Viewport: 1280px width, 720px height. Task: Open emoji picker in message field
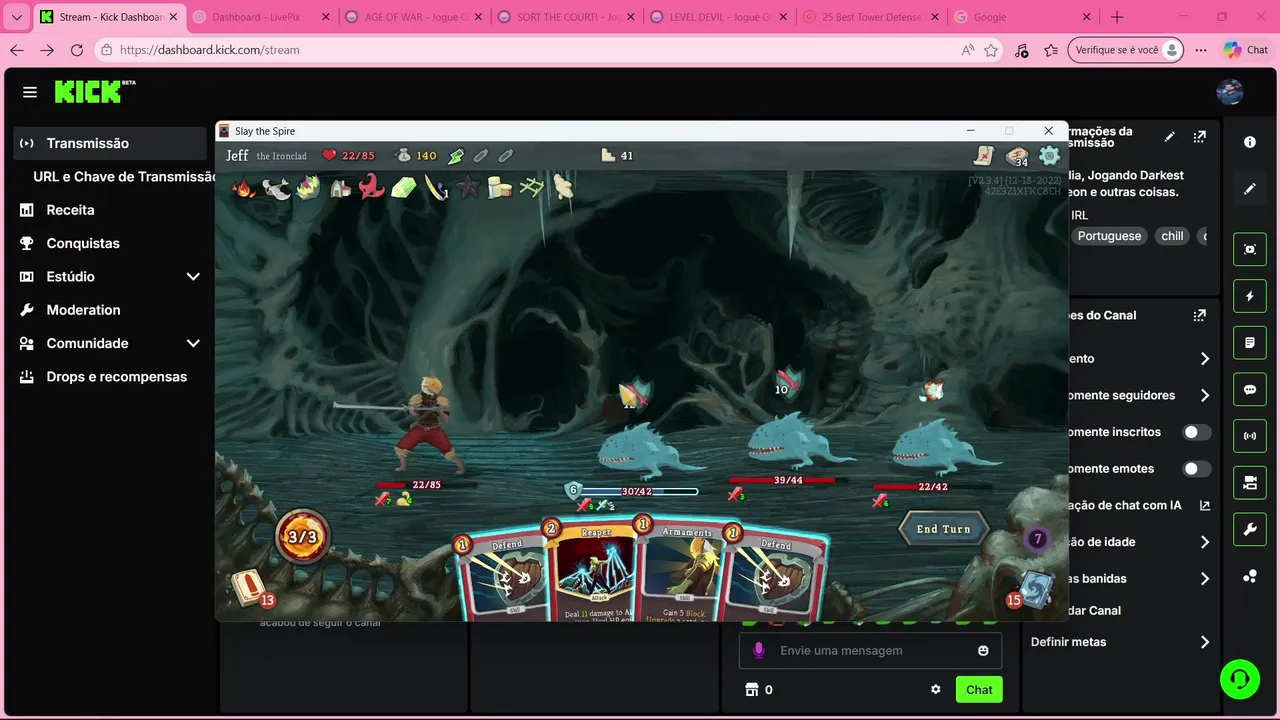pos(983,650)
